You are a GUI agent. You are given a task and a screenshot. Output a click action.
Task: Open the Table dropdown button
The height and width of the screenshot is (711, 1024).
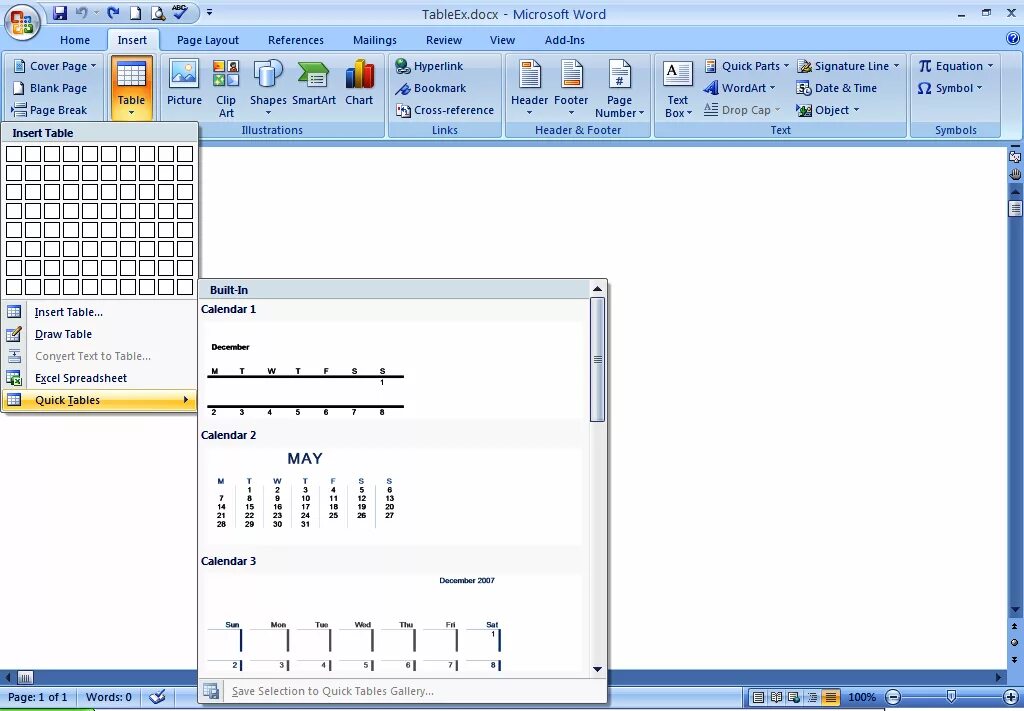131,88
